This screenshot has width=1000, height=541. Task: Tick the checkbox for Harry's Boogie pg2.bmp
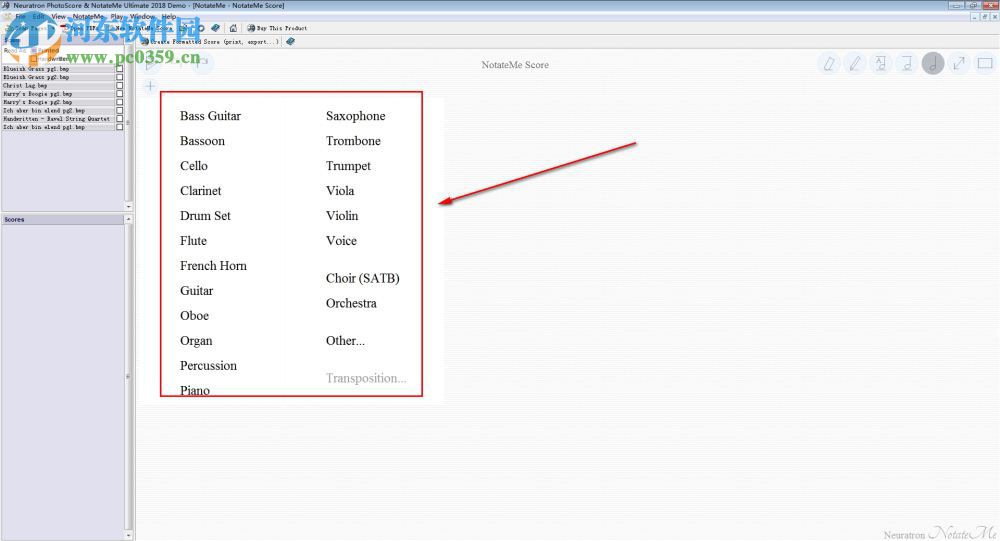pos(119,102)
